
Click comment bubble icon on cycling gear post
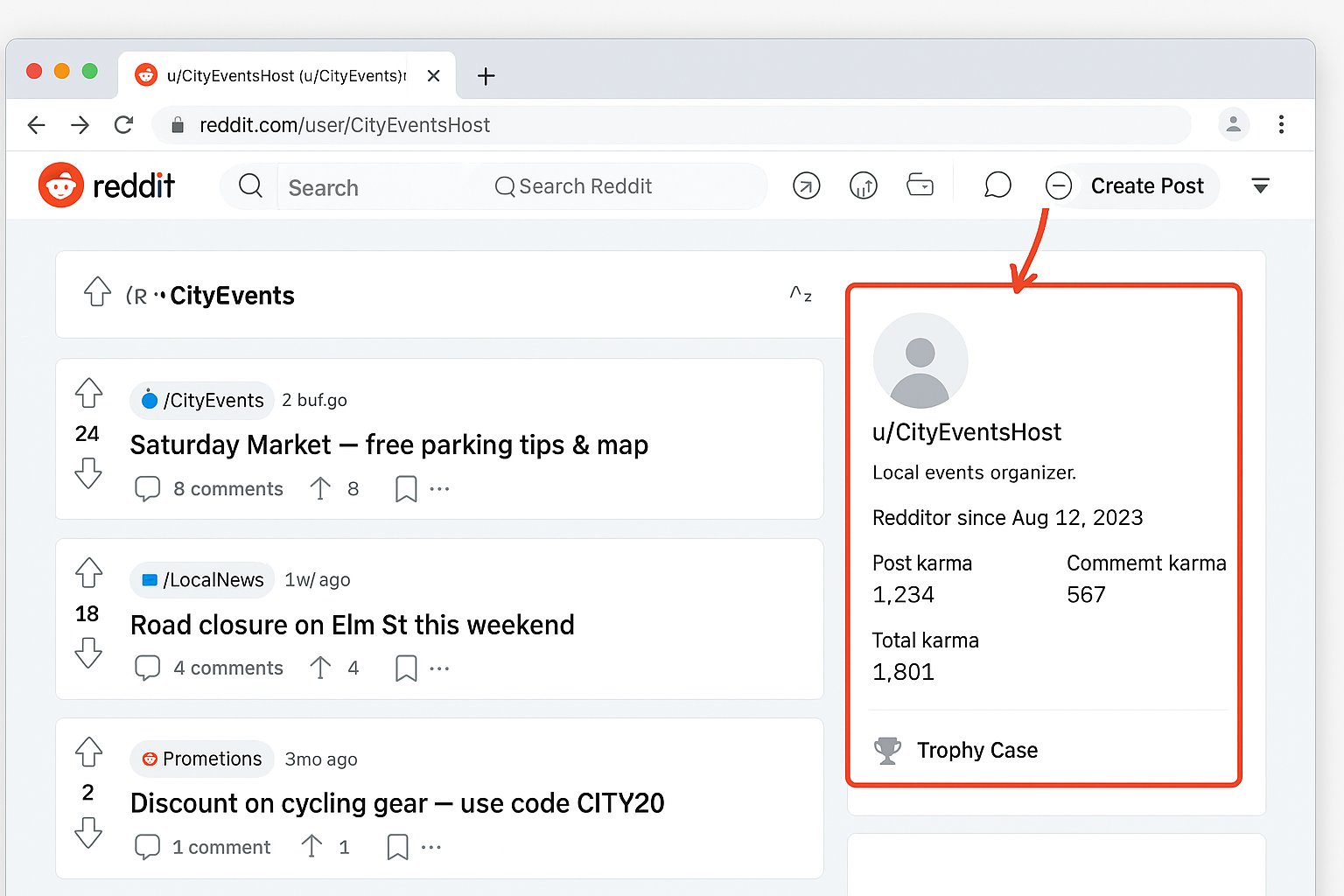point(147,847)
